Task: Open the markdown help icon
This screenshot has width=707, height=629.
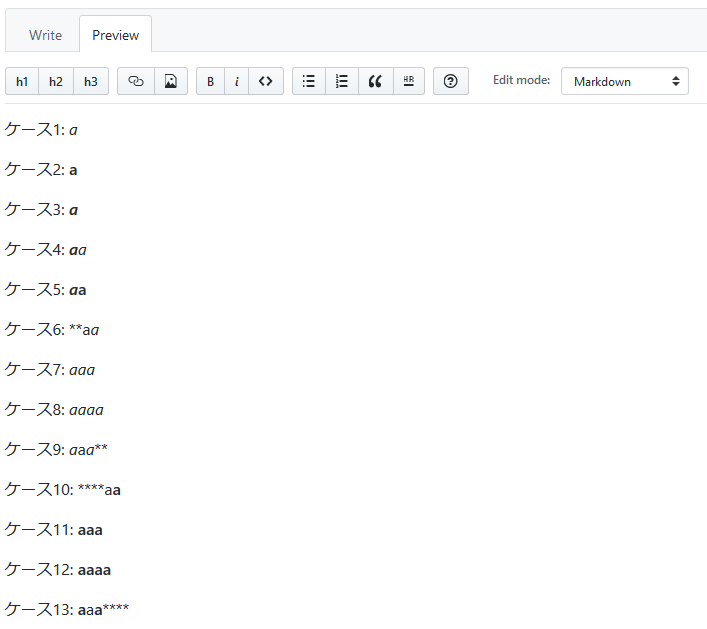Action: point(450,81)
